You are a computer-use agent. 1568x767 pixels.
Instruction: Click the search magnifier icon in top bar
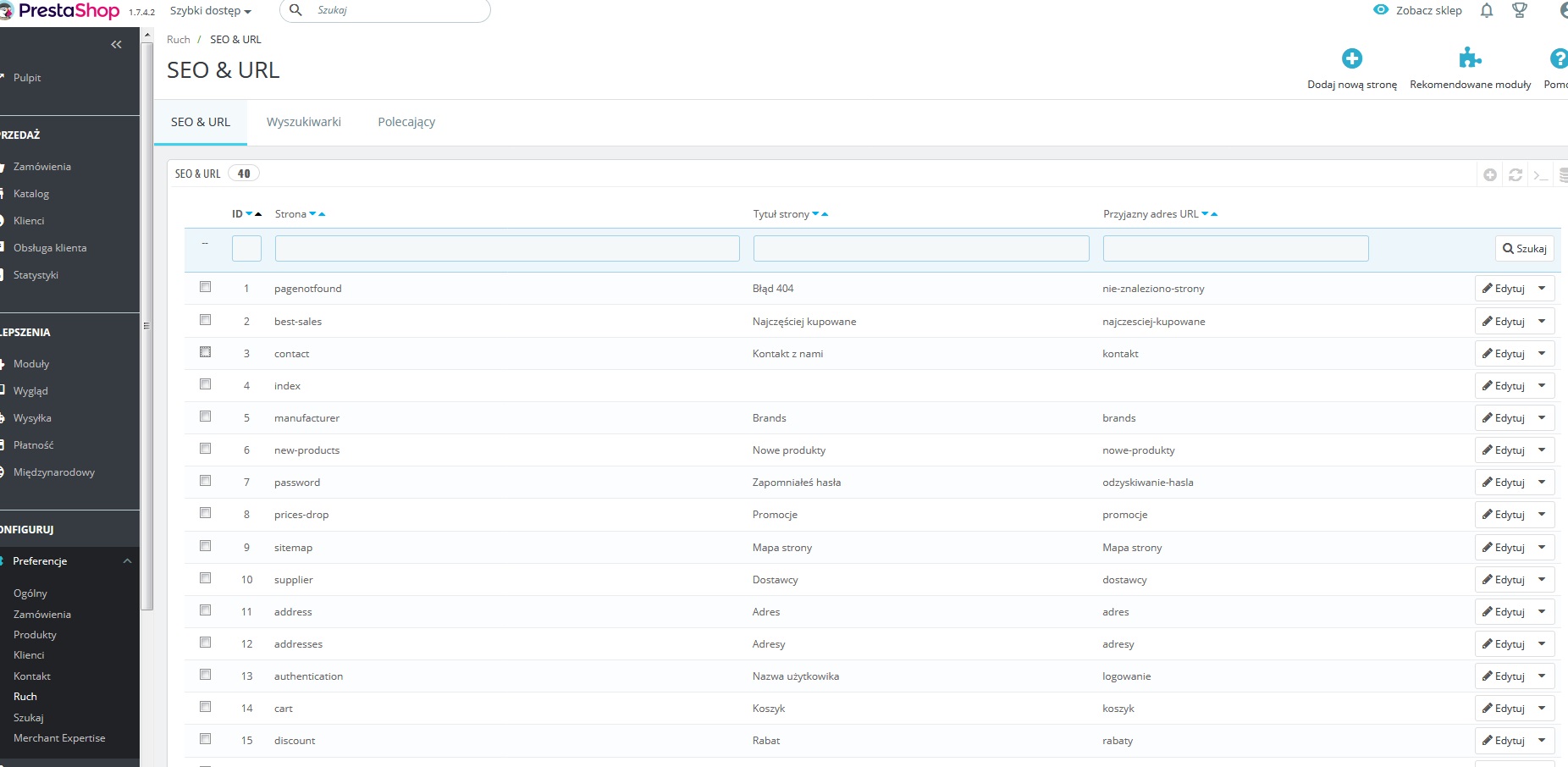pos(295,10)
